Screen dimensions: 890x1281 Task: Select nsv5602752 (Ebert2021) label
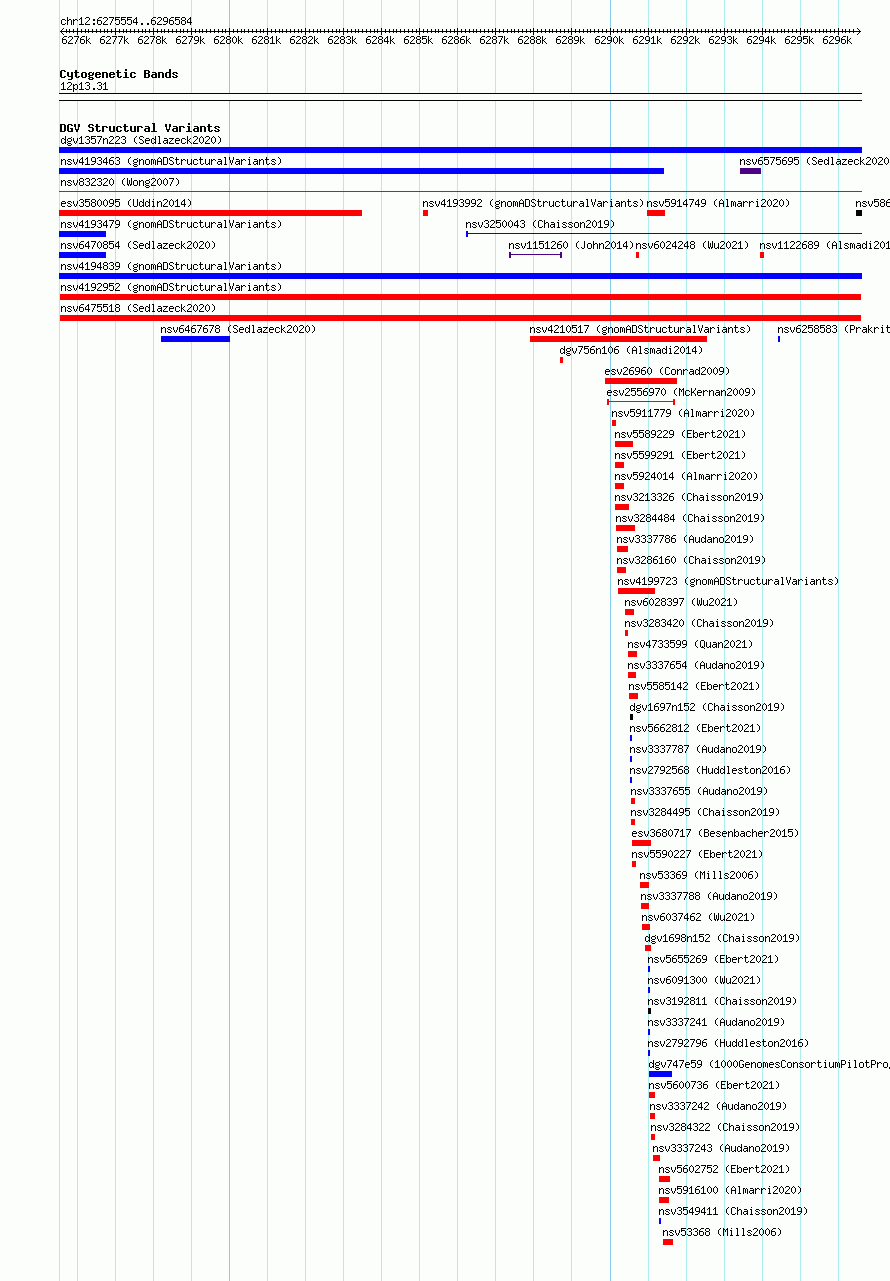(x=724, y=1169)
